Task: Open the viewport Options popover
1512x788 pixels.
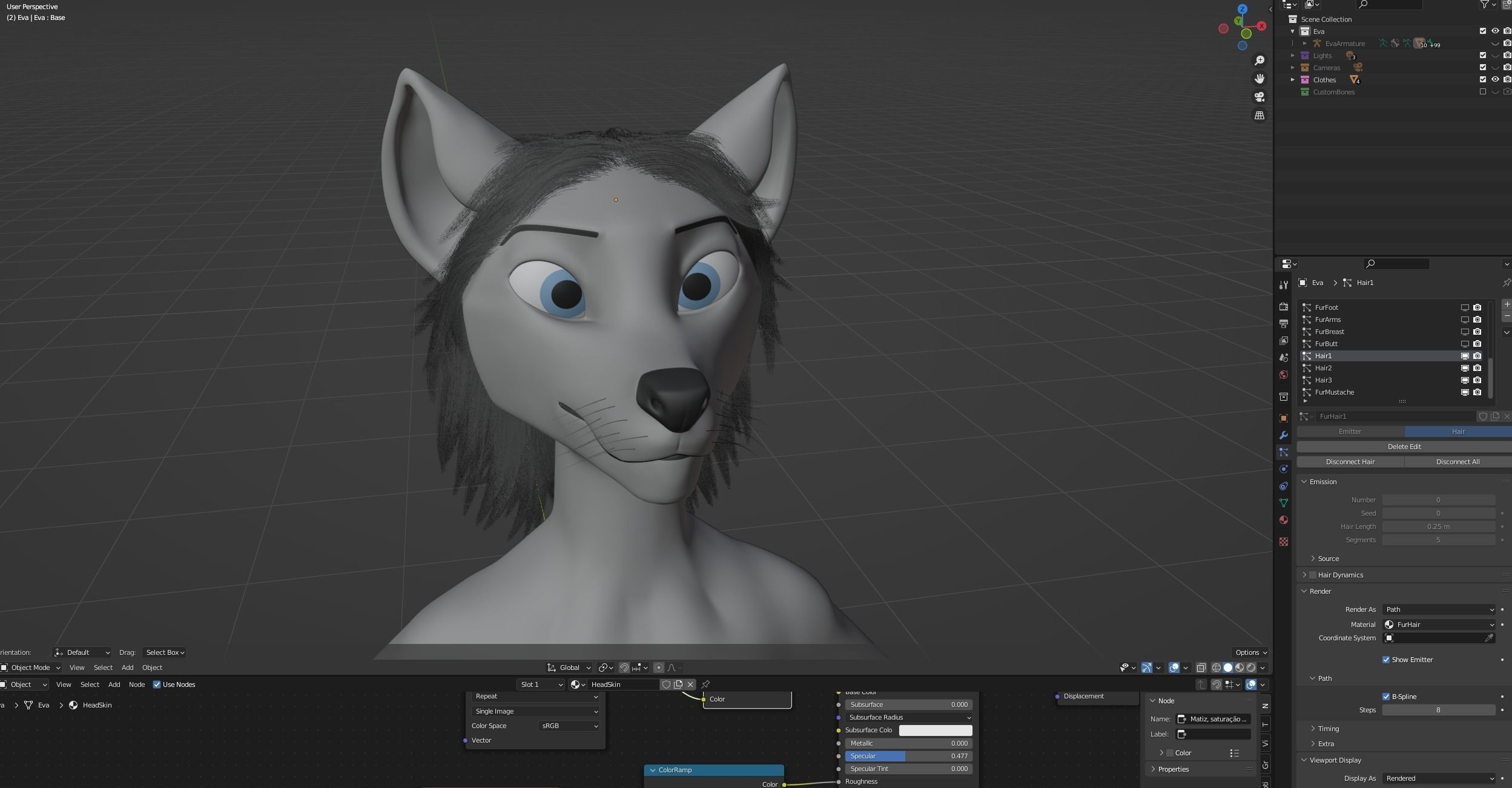Action: coord(1251,652)
